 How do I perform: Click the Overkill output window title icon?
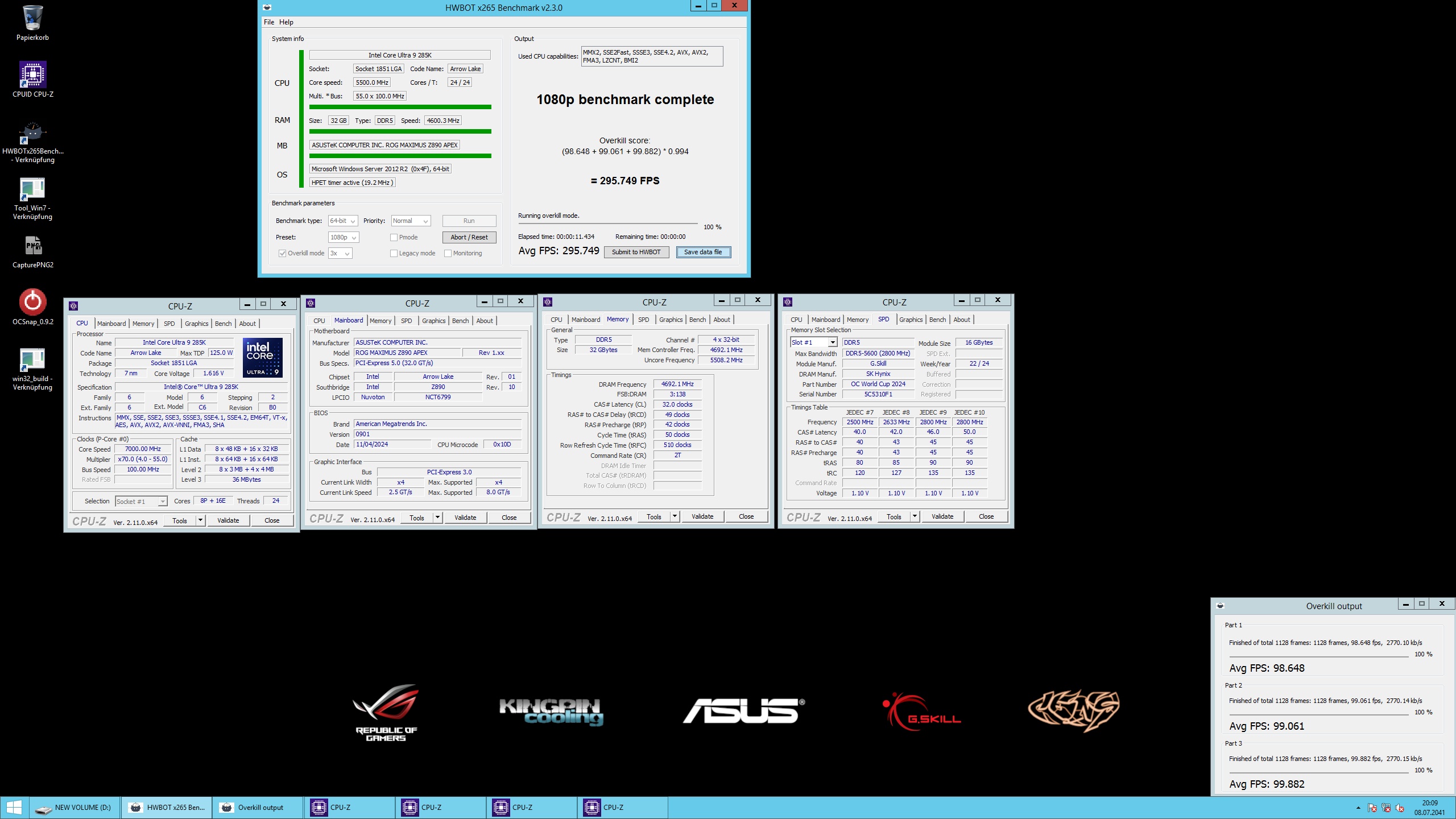tap(1220, 606)
